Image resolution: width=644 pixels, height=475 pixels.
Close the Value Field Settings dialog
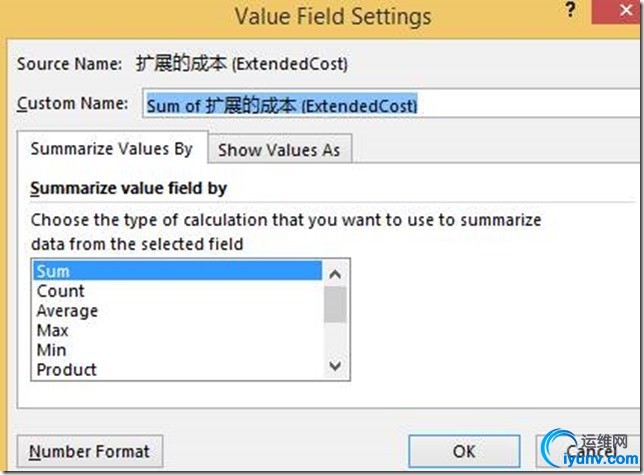[619, 10]
